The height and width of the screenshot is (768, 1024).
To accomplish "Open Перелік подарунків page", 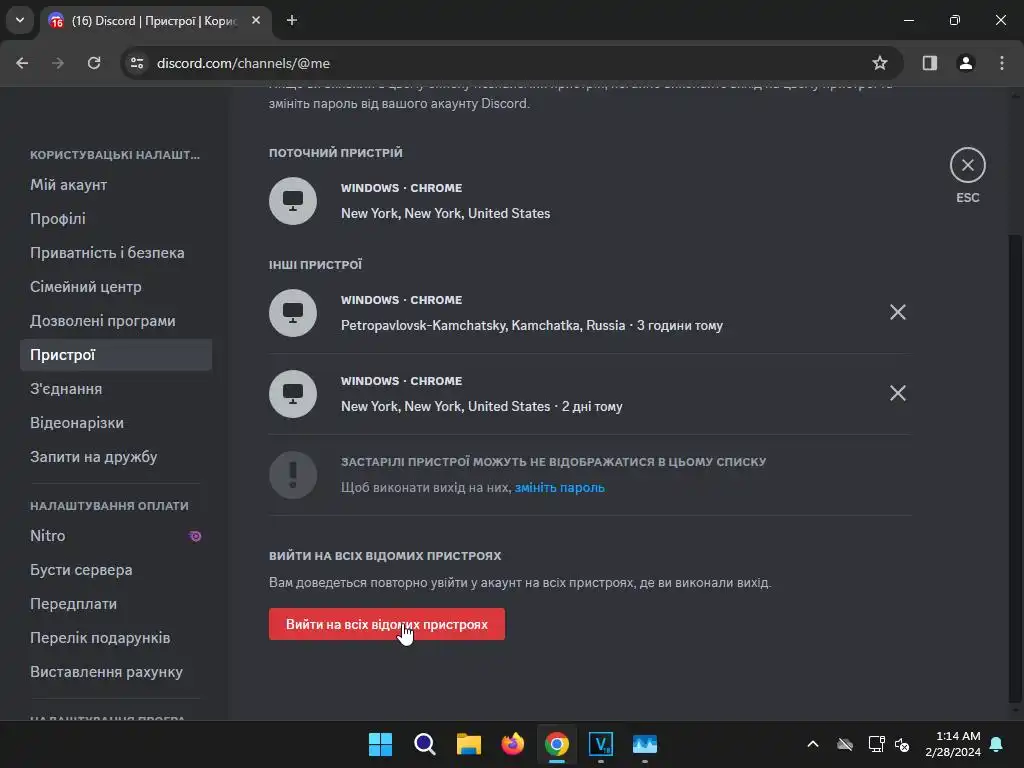I will click(x=116, y=637).
